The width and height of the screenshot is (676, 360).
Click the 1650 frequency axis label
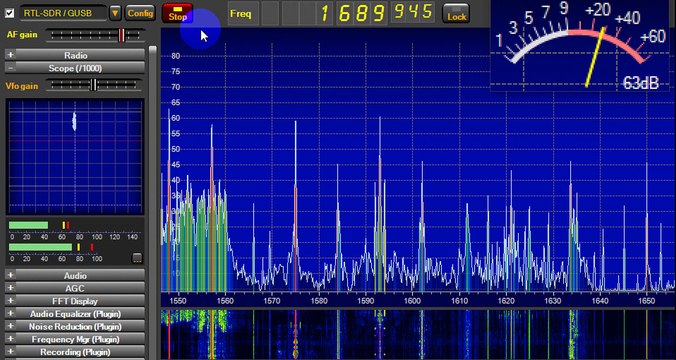click(x=647, y=301)
